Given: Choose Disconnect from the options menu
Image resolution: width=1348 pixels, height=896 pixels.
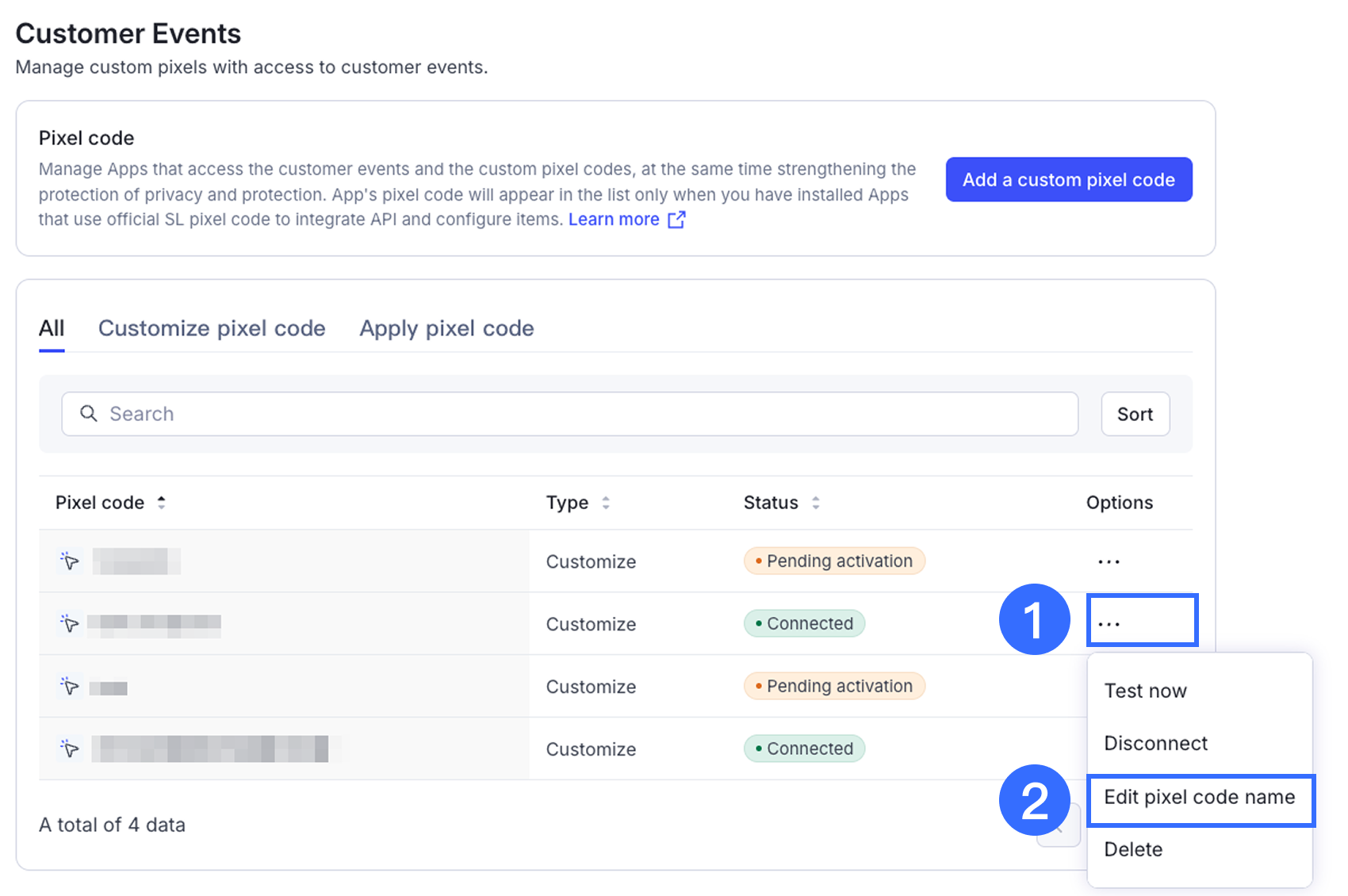Looking at the screenshot, I should pyautogui.click(x=1155, y=743).
